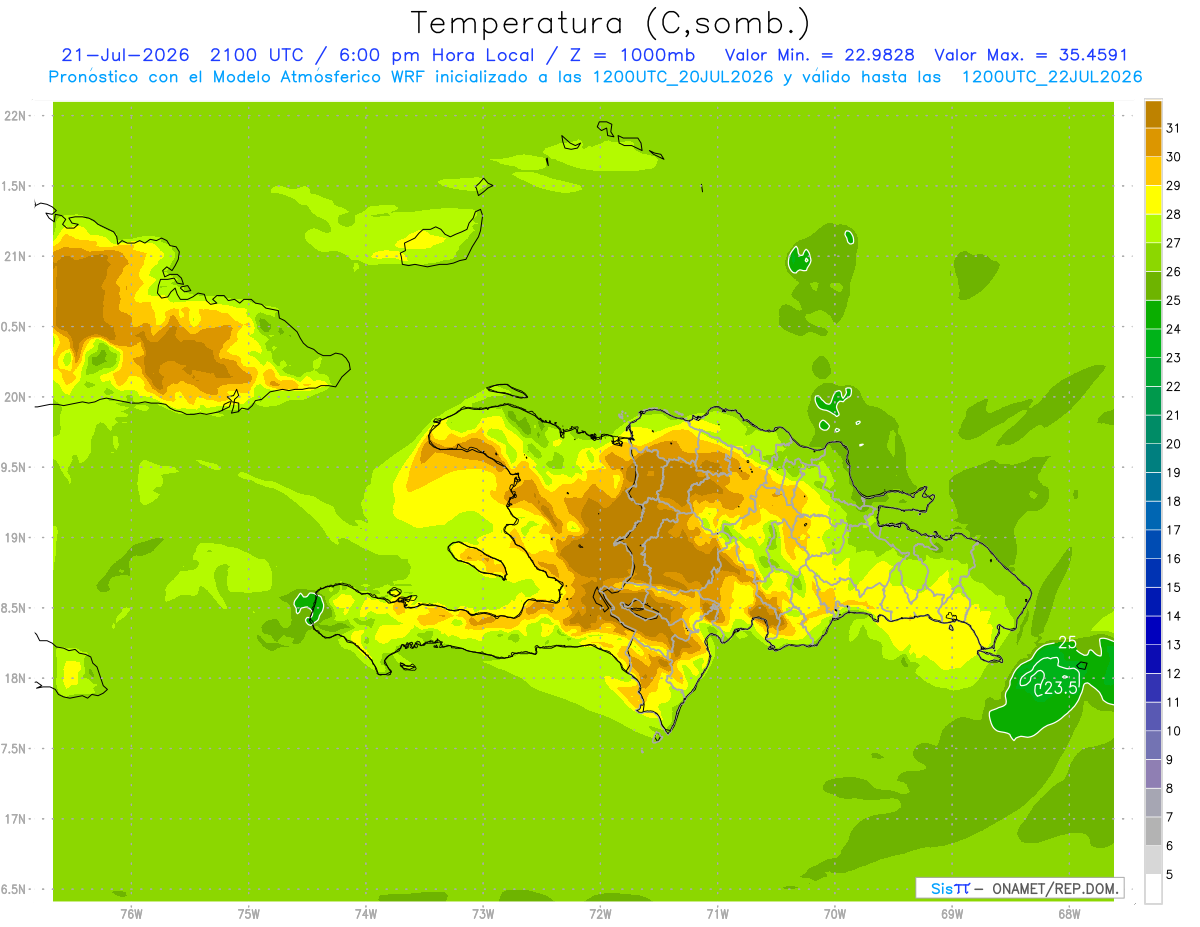Click the yellow legend swatch between 28 and 29
The width and height of the screenshot is (1200, 927).
1153,200
